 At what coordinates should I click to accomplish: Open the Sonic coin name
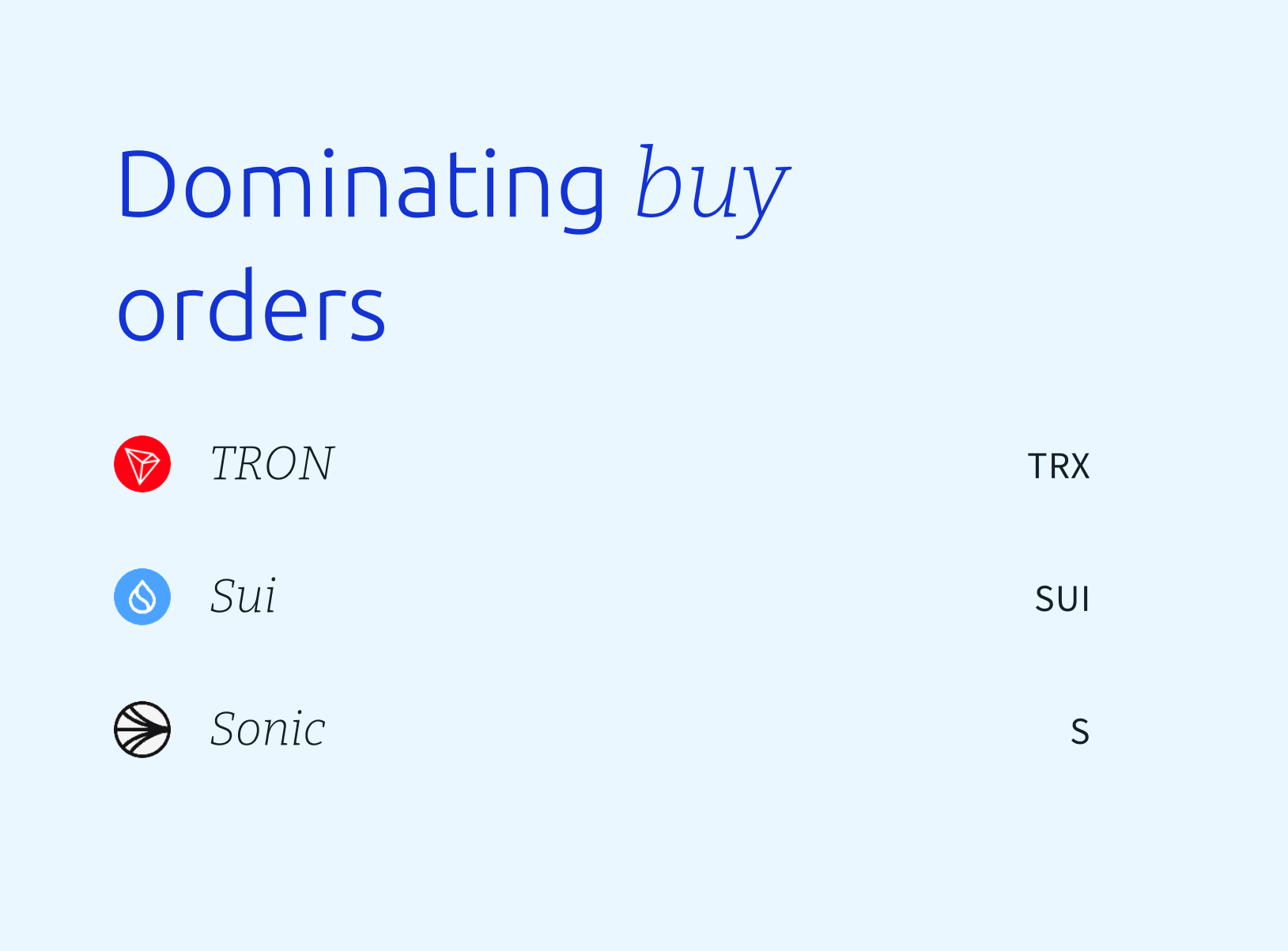(x=268, y=728)
